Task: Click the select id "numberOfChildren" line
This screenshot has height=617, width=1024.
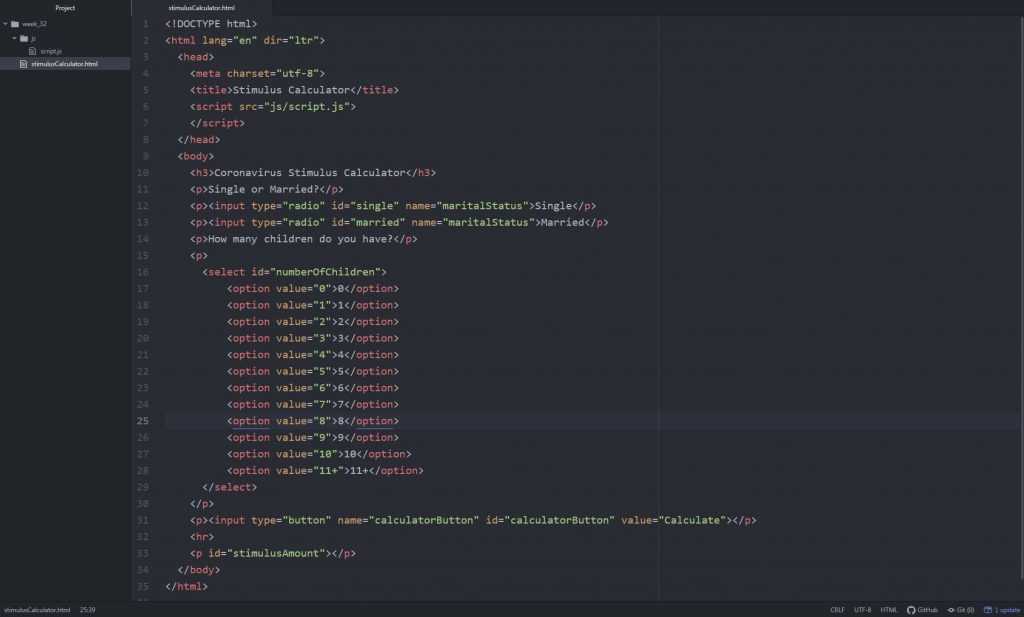Action: [295, 272]
